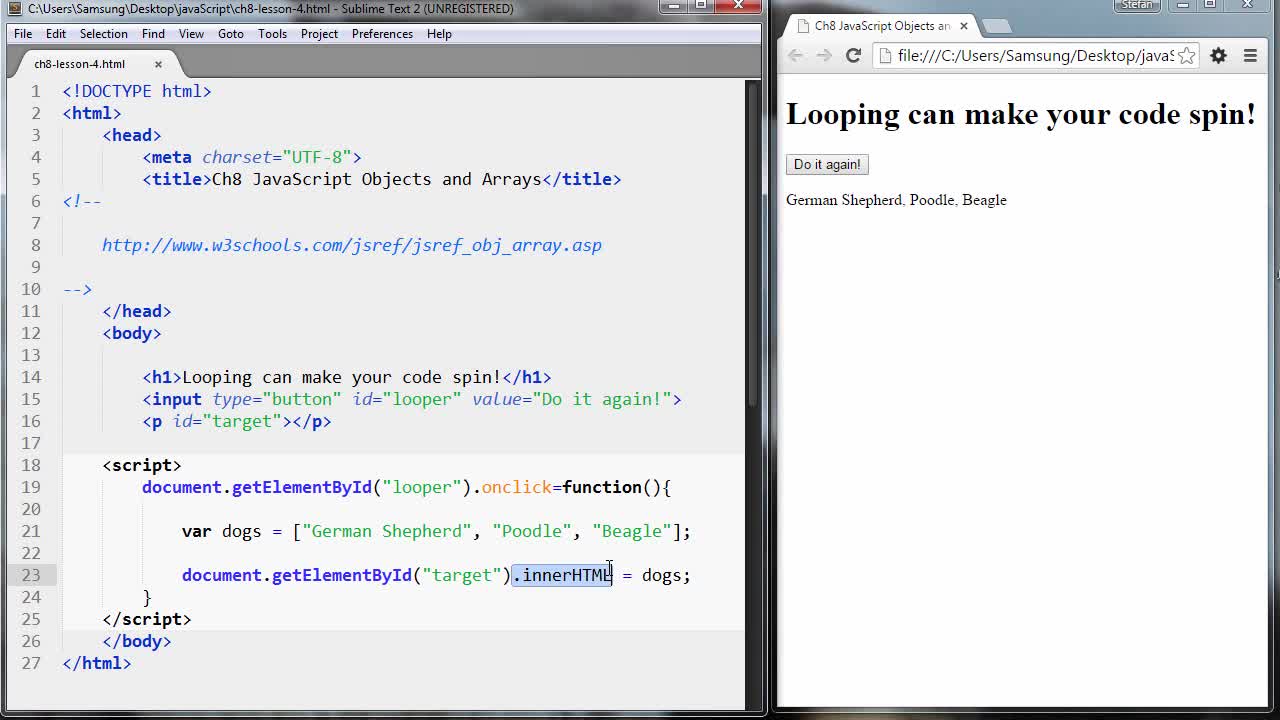Close the Ch8 JavaScript Objects browser tab

964,26
